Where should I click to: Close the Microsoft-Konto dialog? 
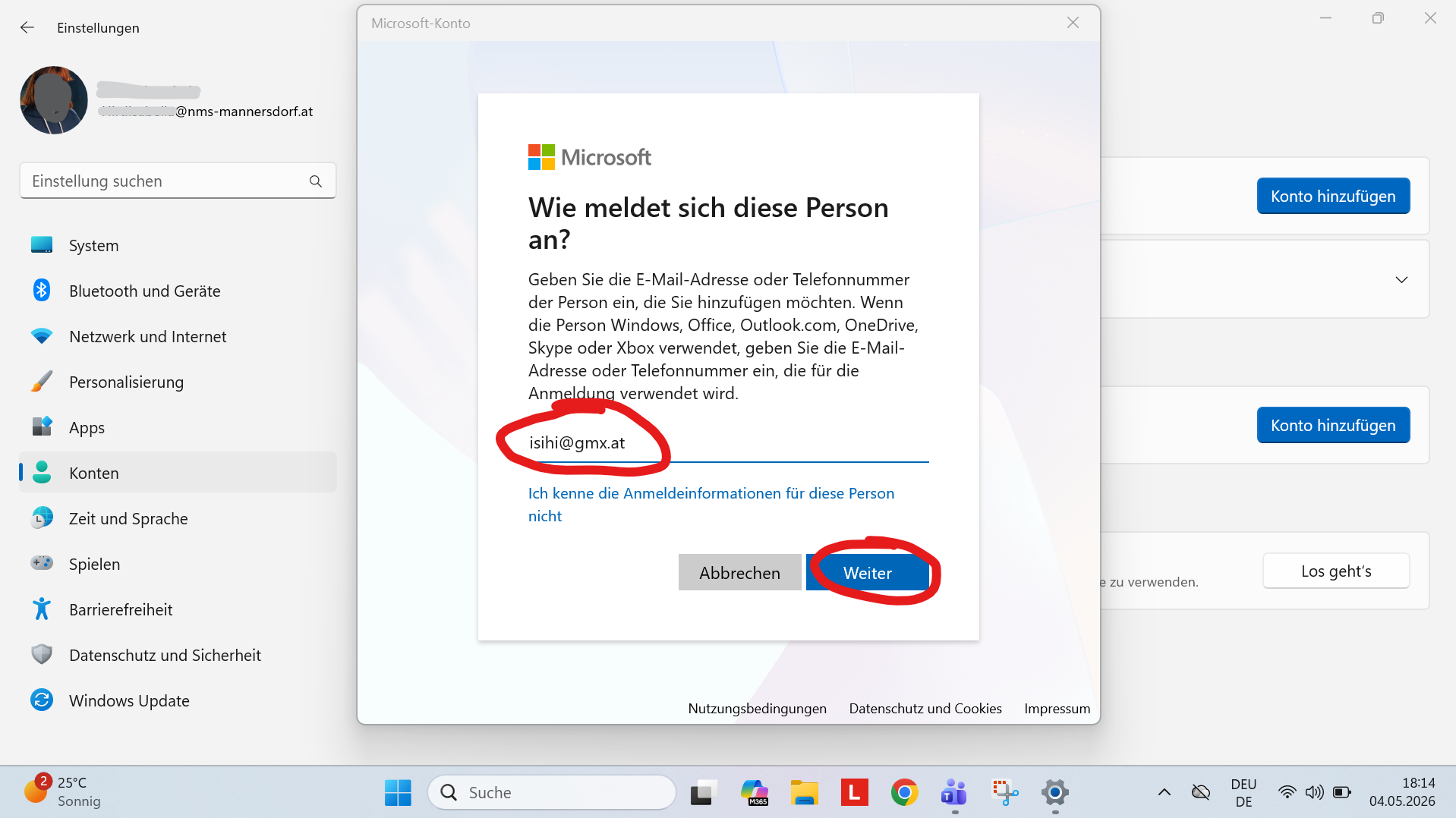1073,23
